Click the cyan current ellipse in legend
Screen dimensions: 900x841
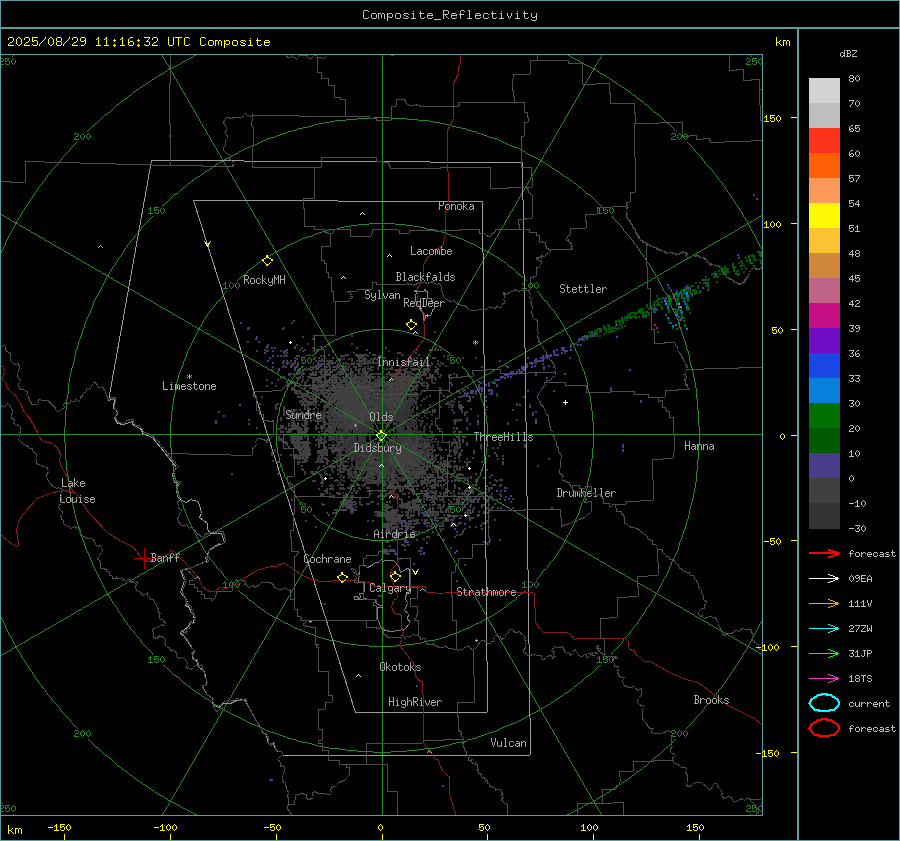tap(824, 703)
